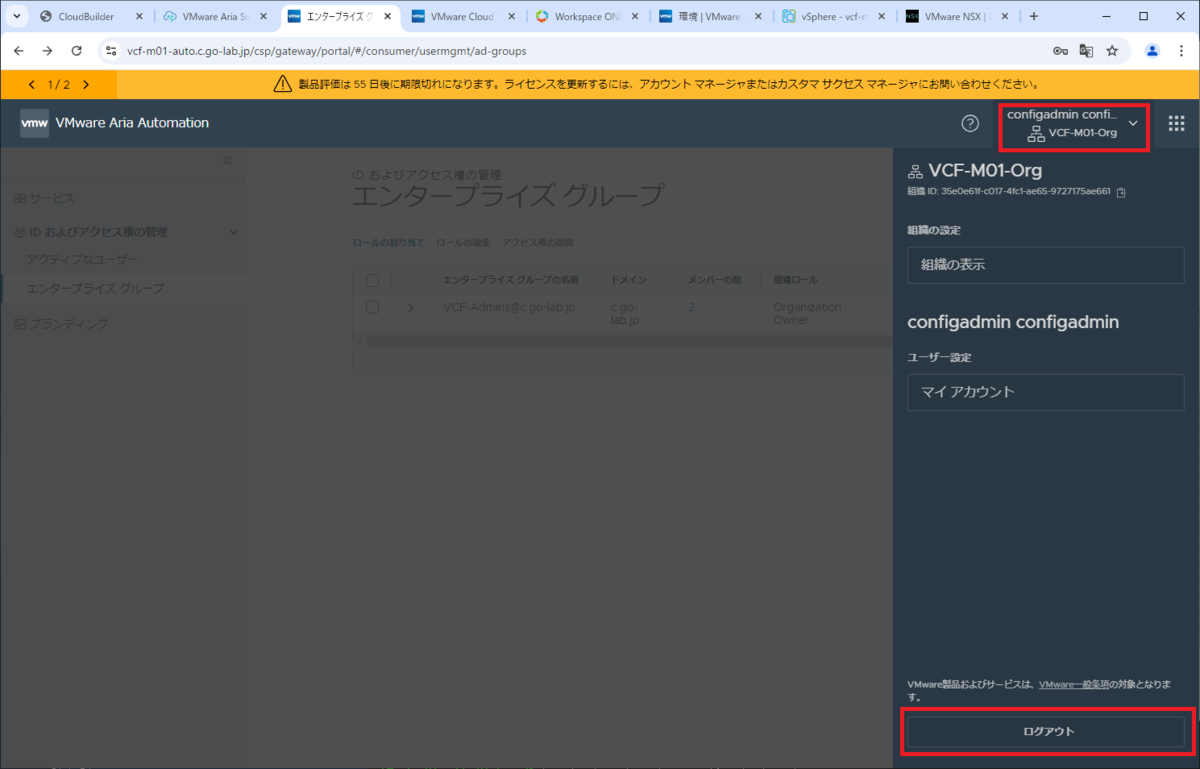Viewport: 1200px width, 769px height.
Task: Click the 組織の表示 button
Action: point(1045,265)
